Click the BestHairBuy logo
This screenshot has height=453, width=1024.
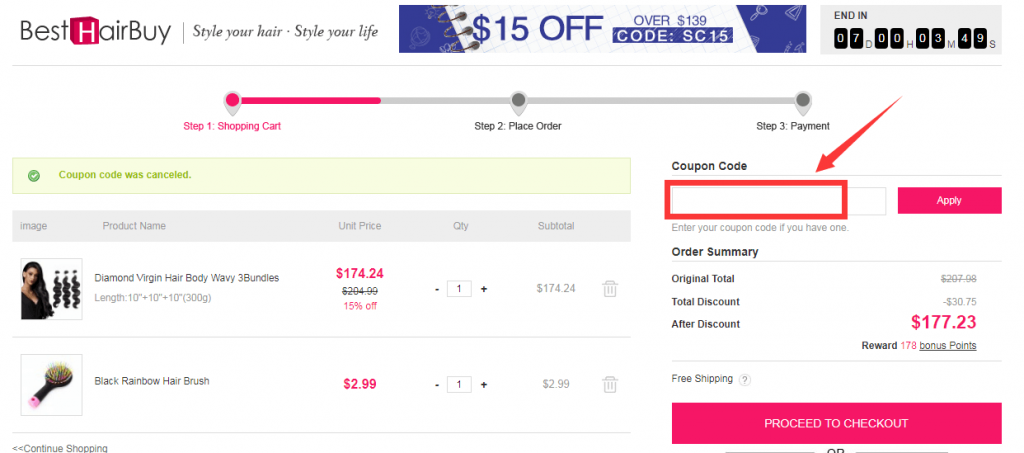pos(95,31)
